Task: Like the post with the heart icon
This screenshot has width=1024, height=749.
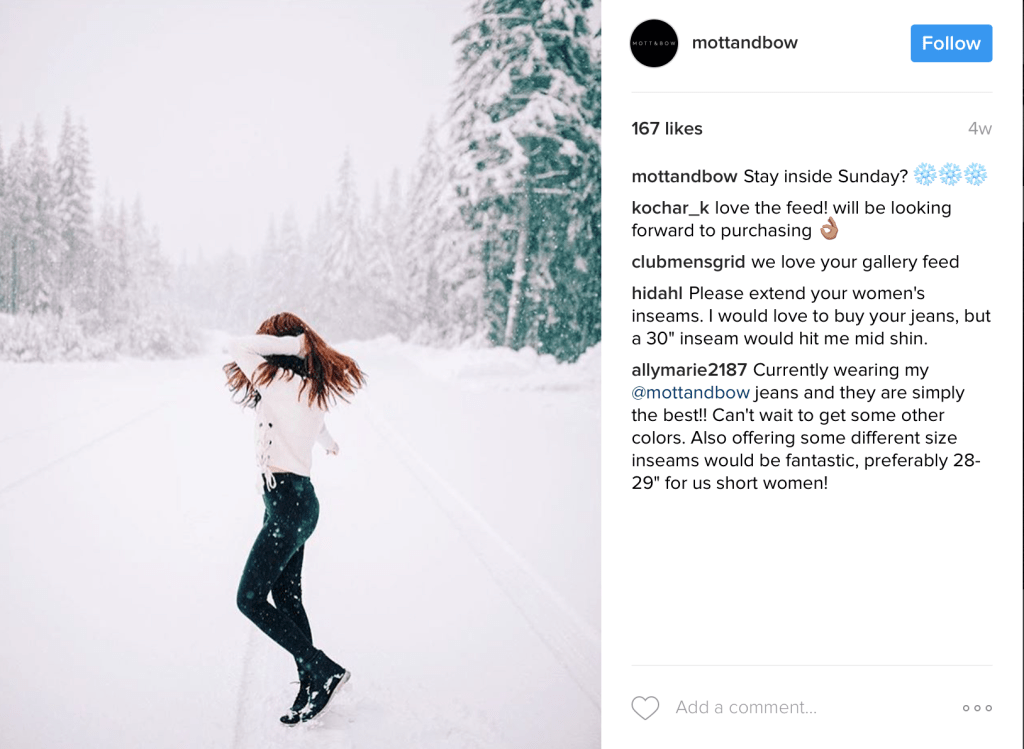Action: pyautogui.click(x=645, y=708)
